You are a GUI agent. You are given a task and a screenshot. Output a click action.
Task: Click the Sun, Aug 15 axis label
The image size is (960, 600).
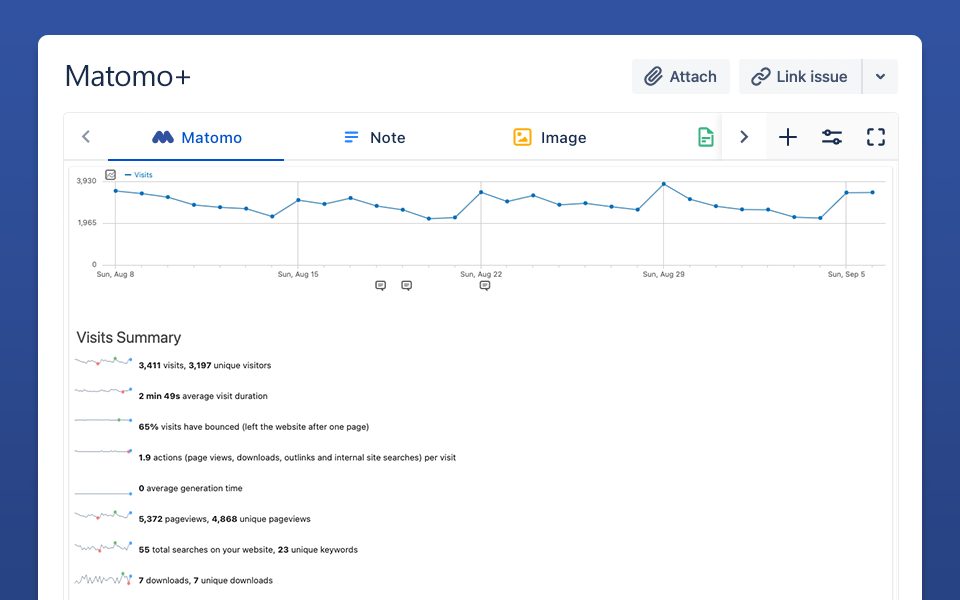tap(298, 274)
